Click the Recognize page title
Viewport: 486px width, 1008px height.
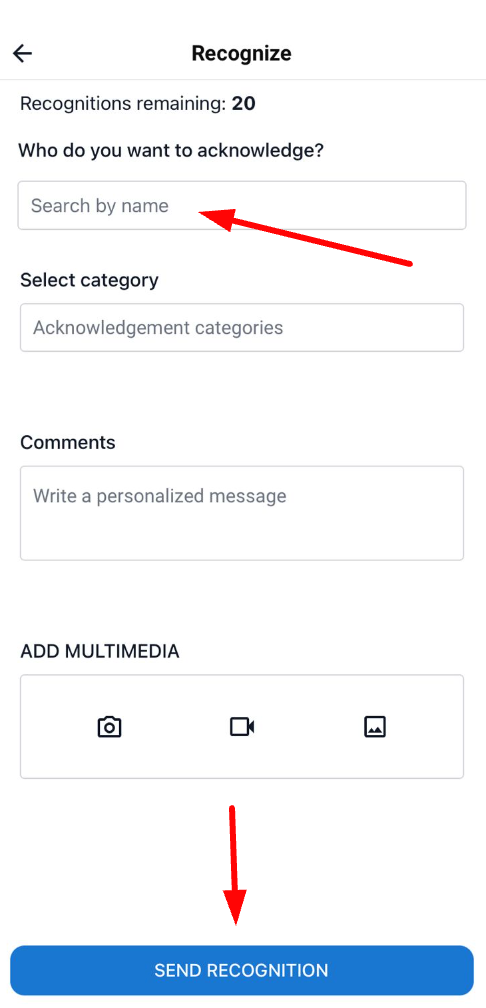coord(242,53)
